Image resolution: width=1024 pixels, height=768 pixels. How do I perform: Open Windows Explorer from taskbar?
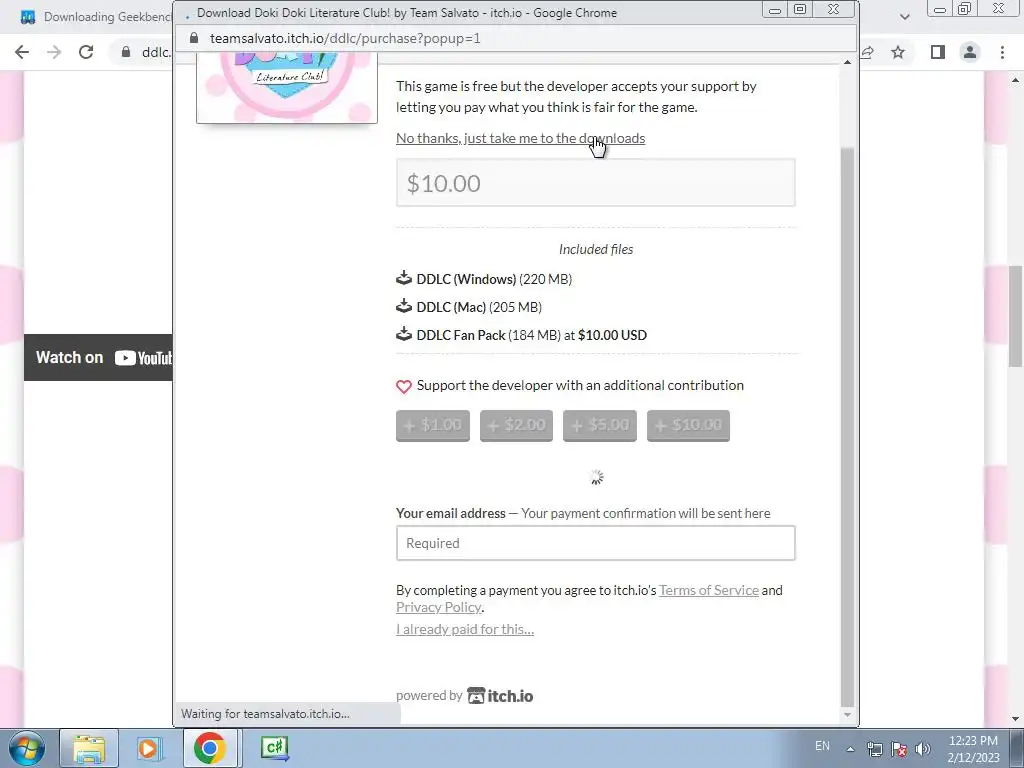coord(89,748)
